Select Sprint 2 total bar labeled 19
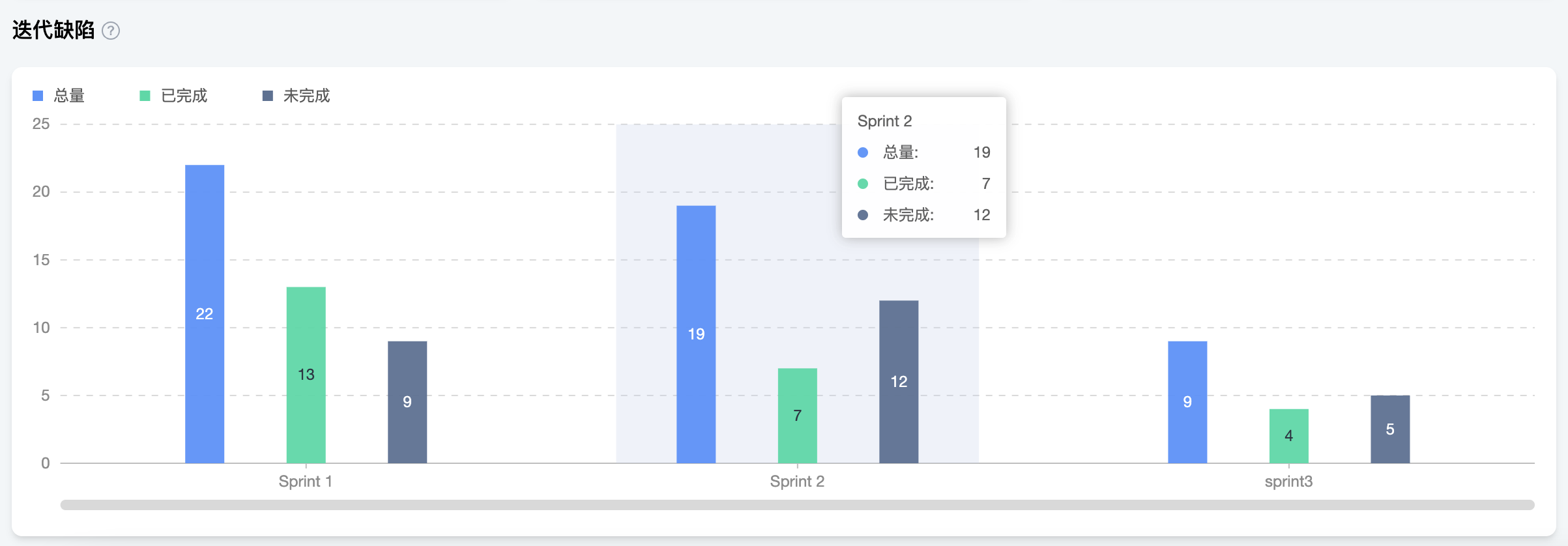The width and height of the screenshot is (1568, 546). coord(696,334)
